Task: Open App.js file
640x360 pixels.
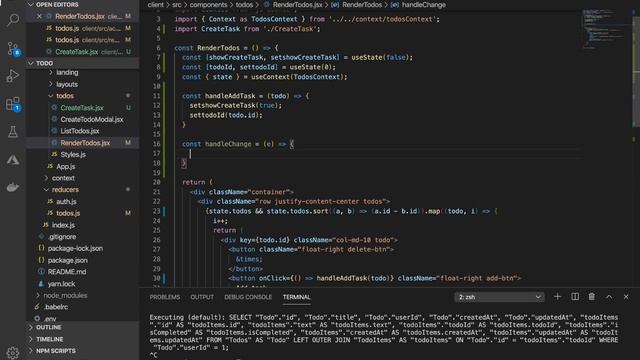Action: pos(65,167)
